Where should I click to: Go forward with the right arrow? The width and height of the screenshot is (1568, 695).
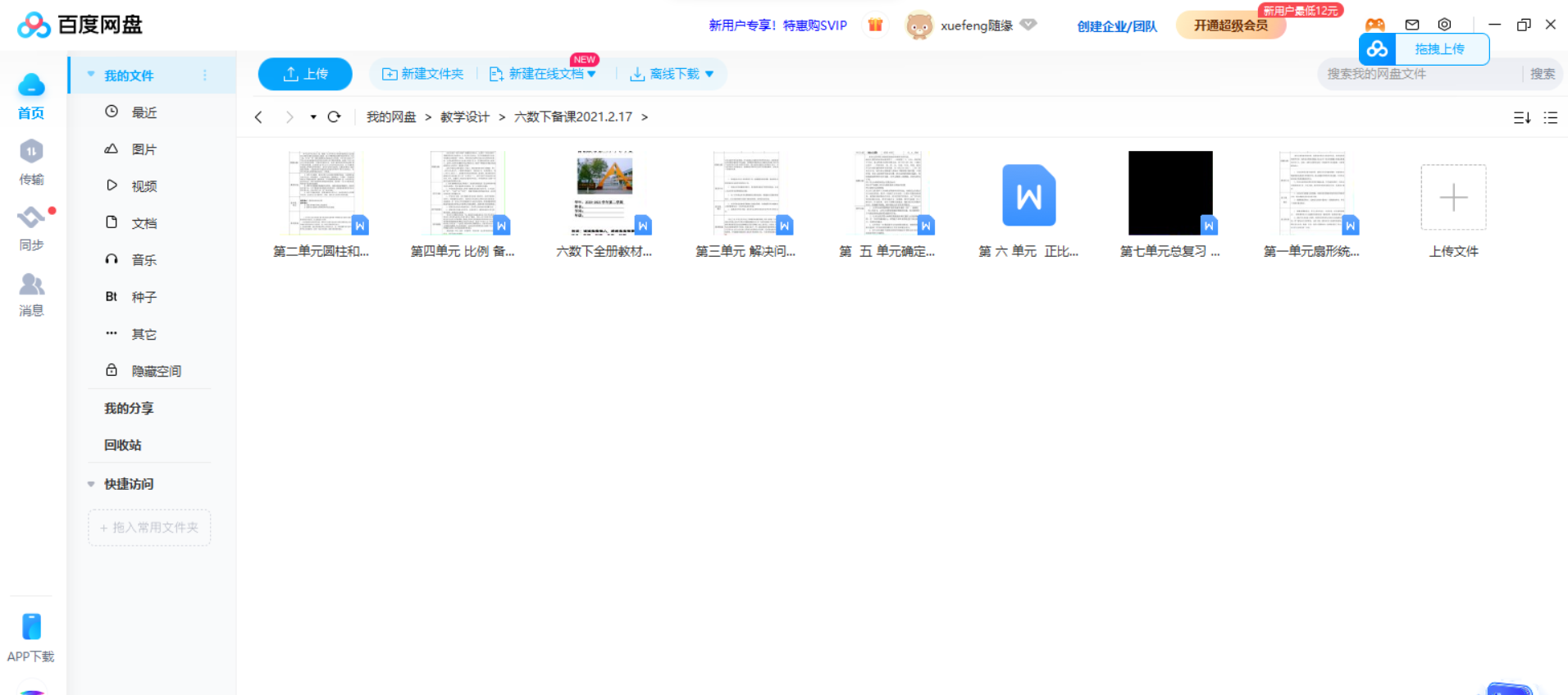(x=289, y=117)
